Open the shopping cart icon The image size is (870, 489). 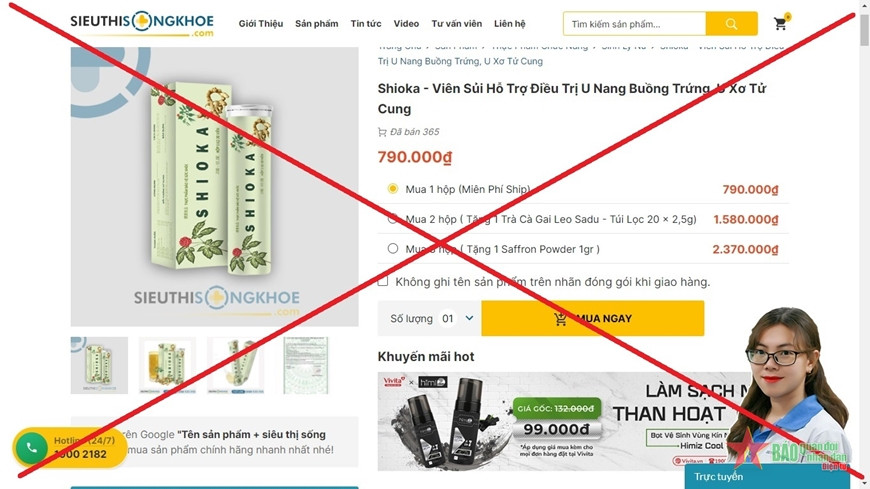780,23
